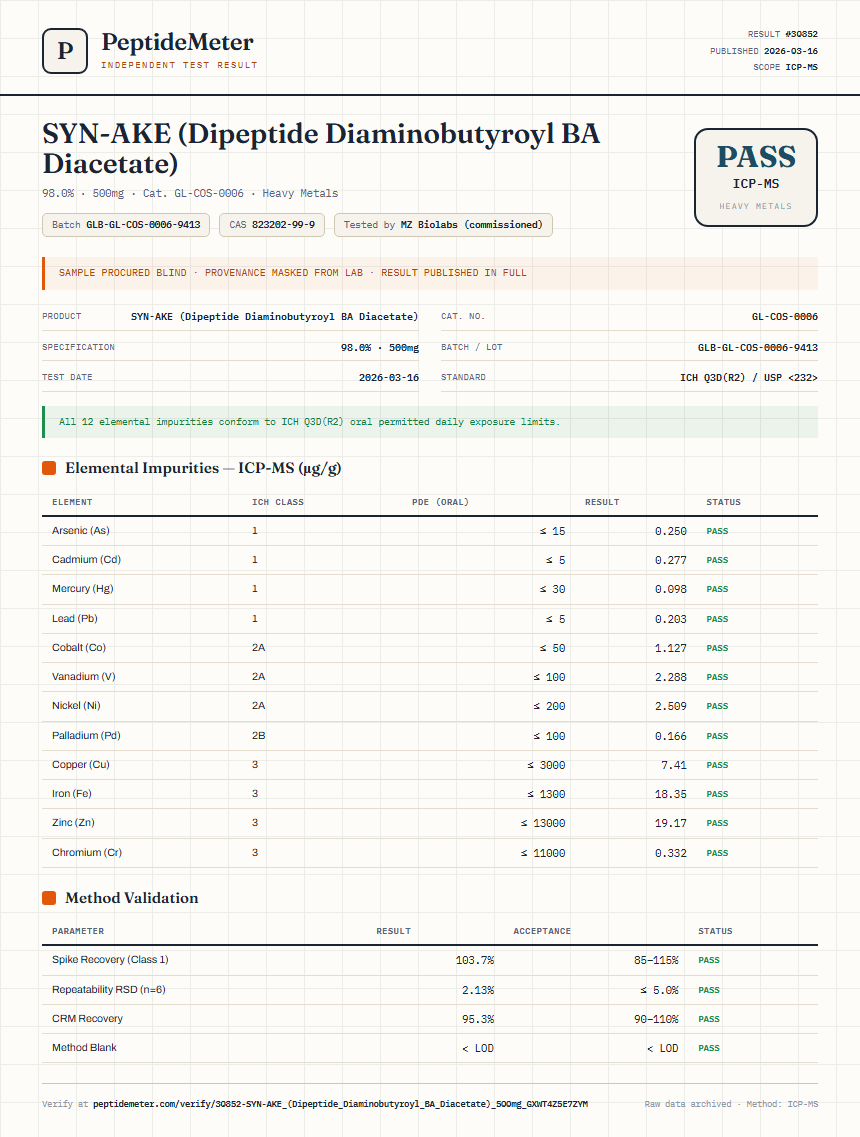Click the PDE (ORAL) column header
860x1137 pixels.
point(440,502)
